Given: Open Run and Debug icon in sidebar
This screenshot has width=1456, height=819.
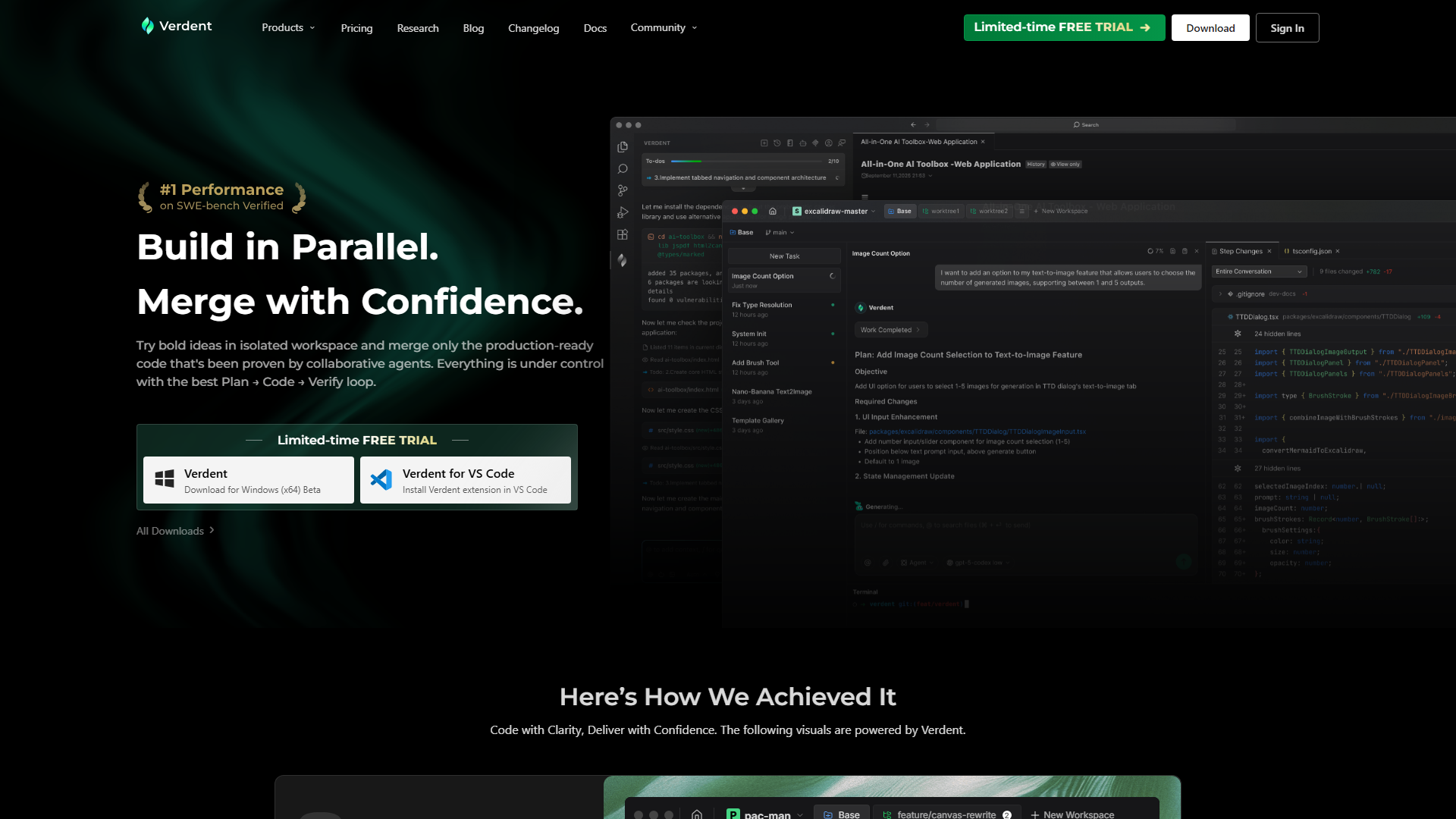Looking at the screenshot, I should pyautogui.click(x=623, y=212).
